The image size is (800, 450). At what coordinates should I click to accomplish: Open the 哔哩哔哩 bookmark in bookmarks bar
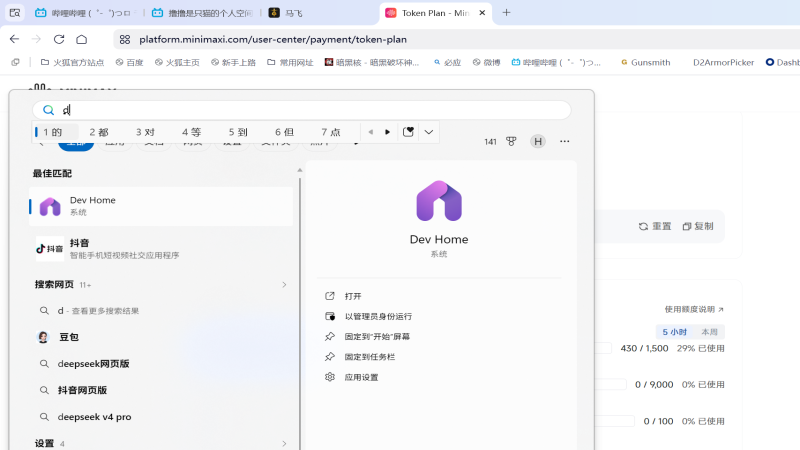coord(556,62)
